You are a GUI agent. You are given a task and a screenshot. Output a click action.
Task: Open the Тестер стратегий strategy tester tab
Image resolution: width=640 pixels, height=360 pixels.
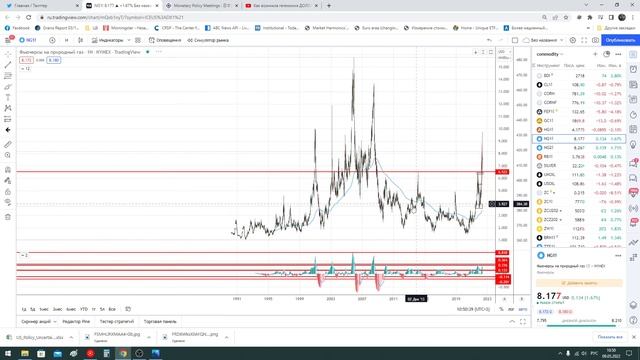tap(116, 322)
